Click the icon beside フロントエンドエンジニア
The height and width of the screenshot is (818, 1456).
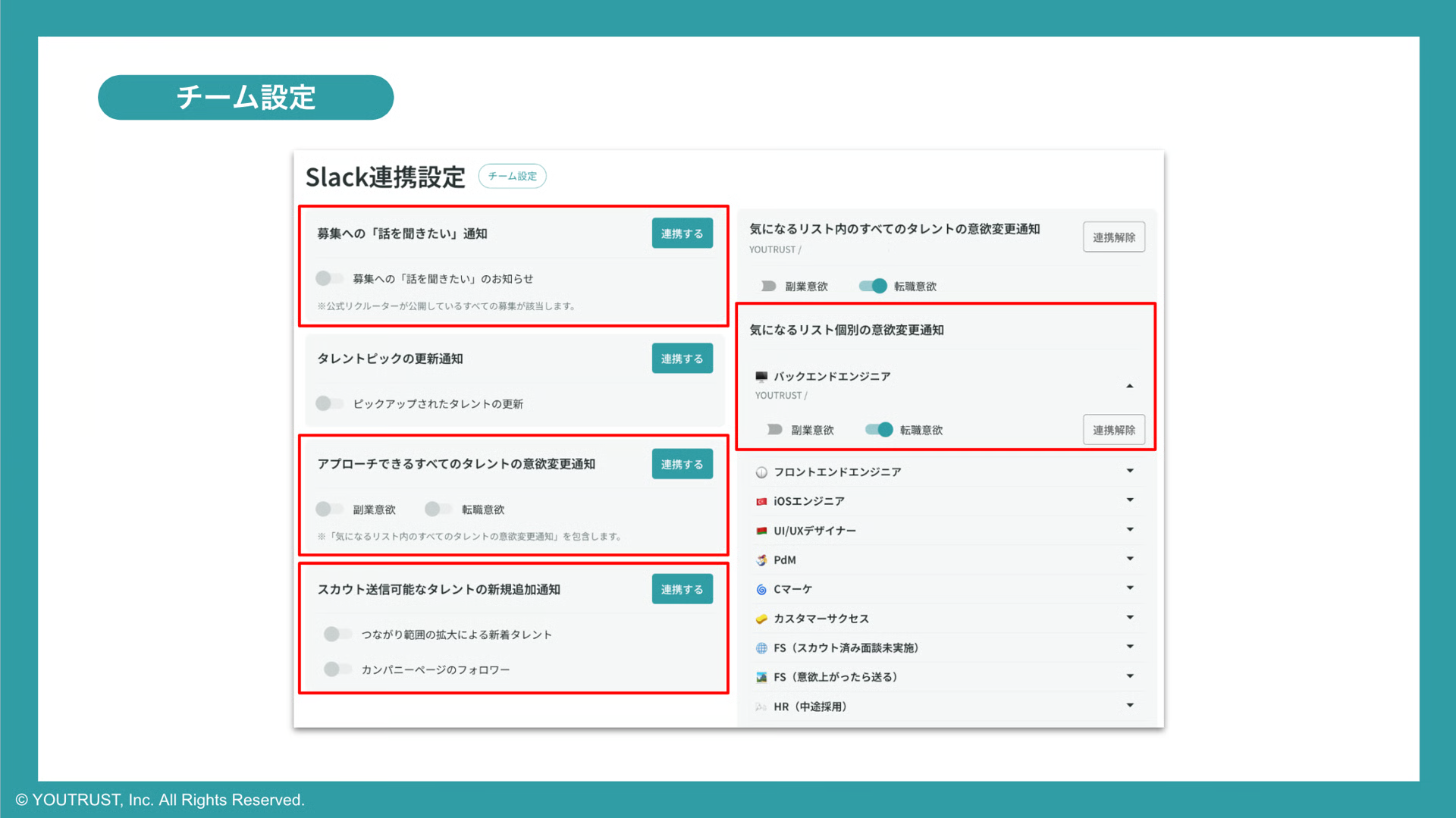[x=761, y=472]
